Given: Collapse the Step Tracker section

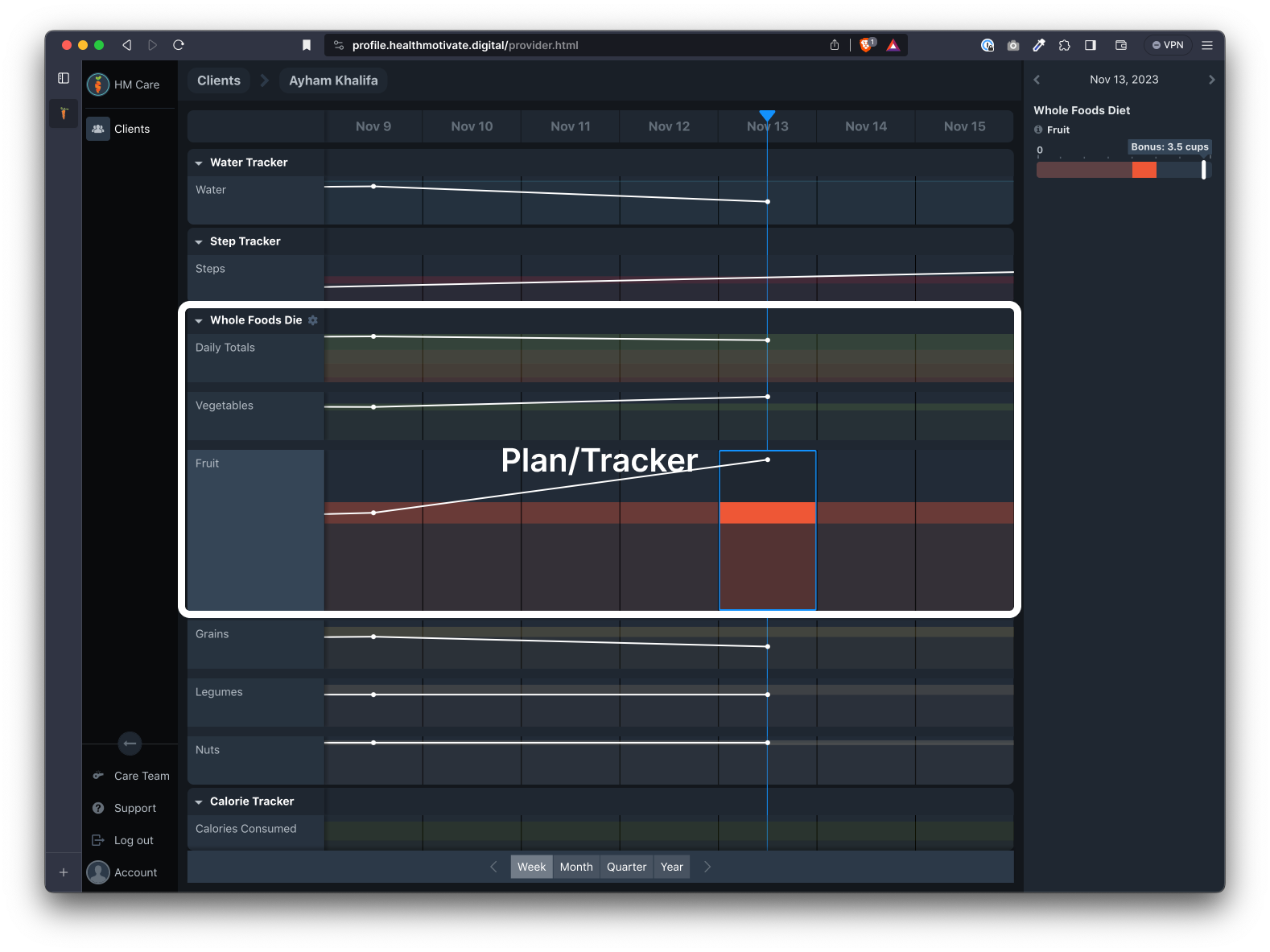Looking at the screenshot, I should coord(199,241).
